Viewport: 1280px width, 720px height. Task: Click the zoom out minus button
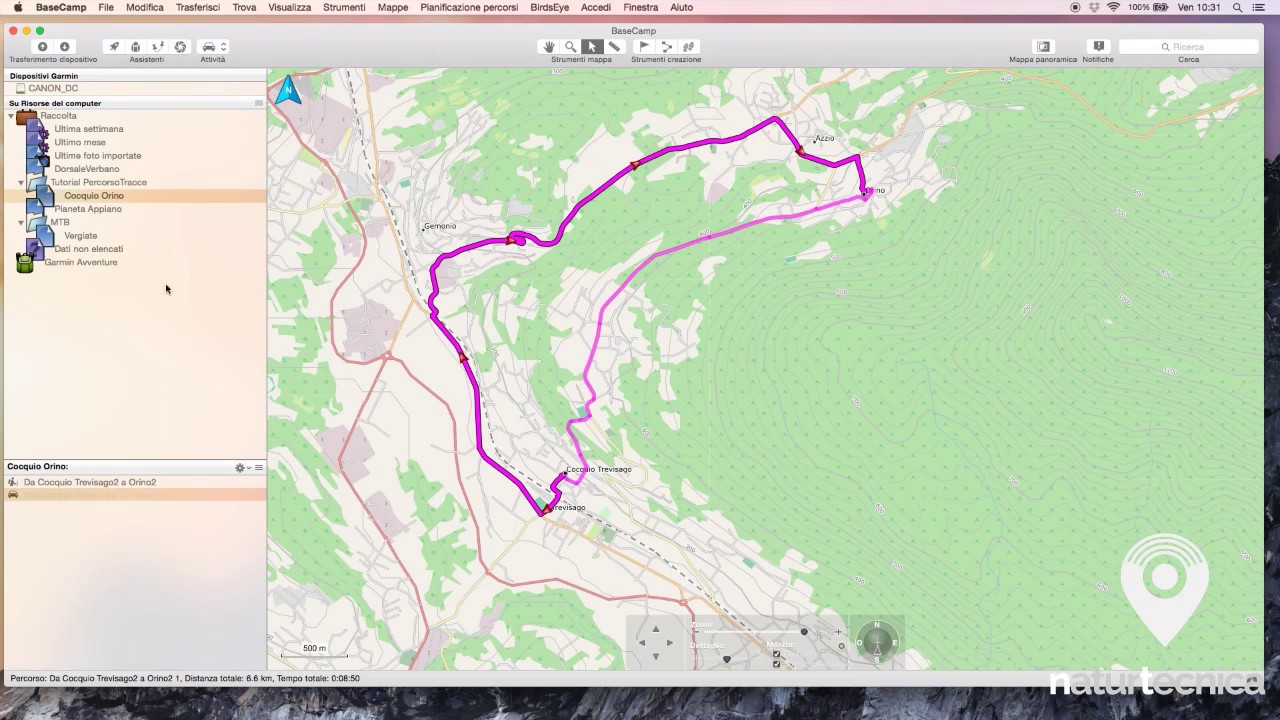pos(697,632)
